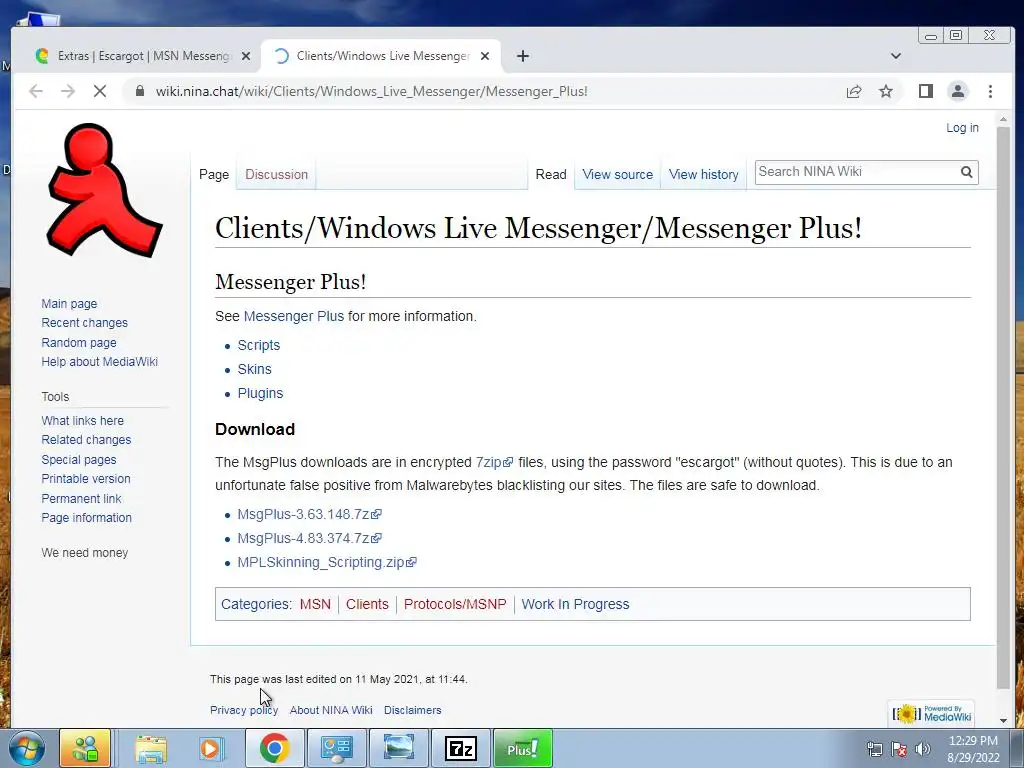Click the Log in link
The height and width of the screenshot is (768, 1024).
962,127
